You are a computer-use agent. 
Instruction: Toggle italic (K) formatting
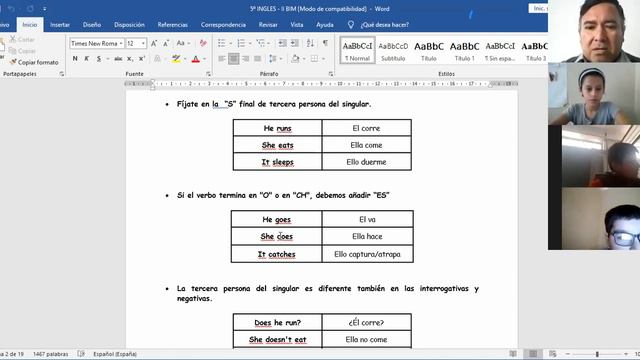coord(87,59)
